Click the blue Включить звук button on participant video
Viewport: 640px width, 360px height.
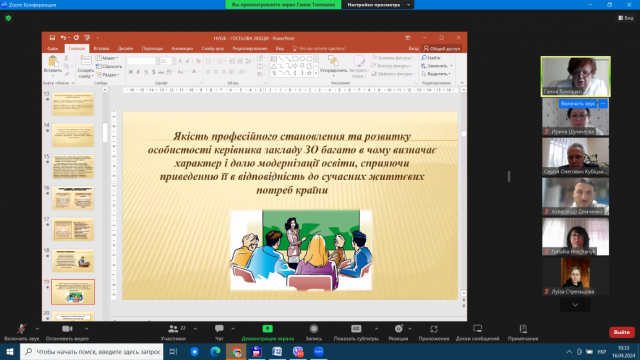[578, 104]
